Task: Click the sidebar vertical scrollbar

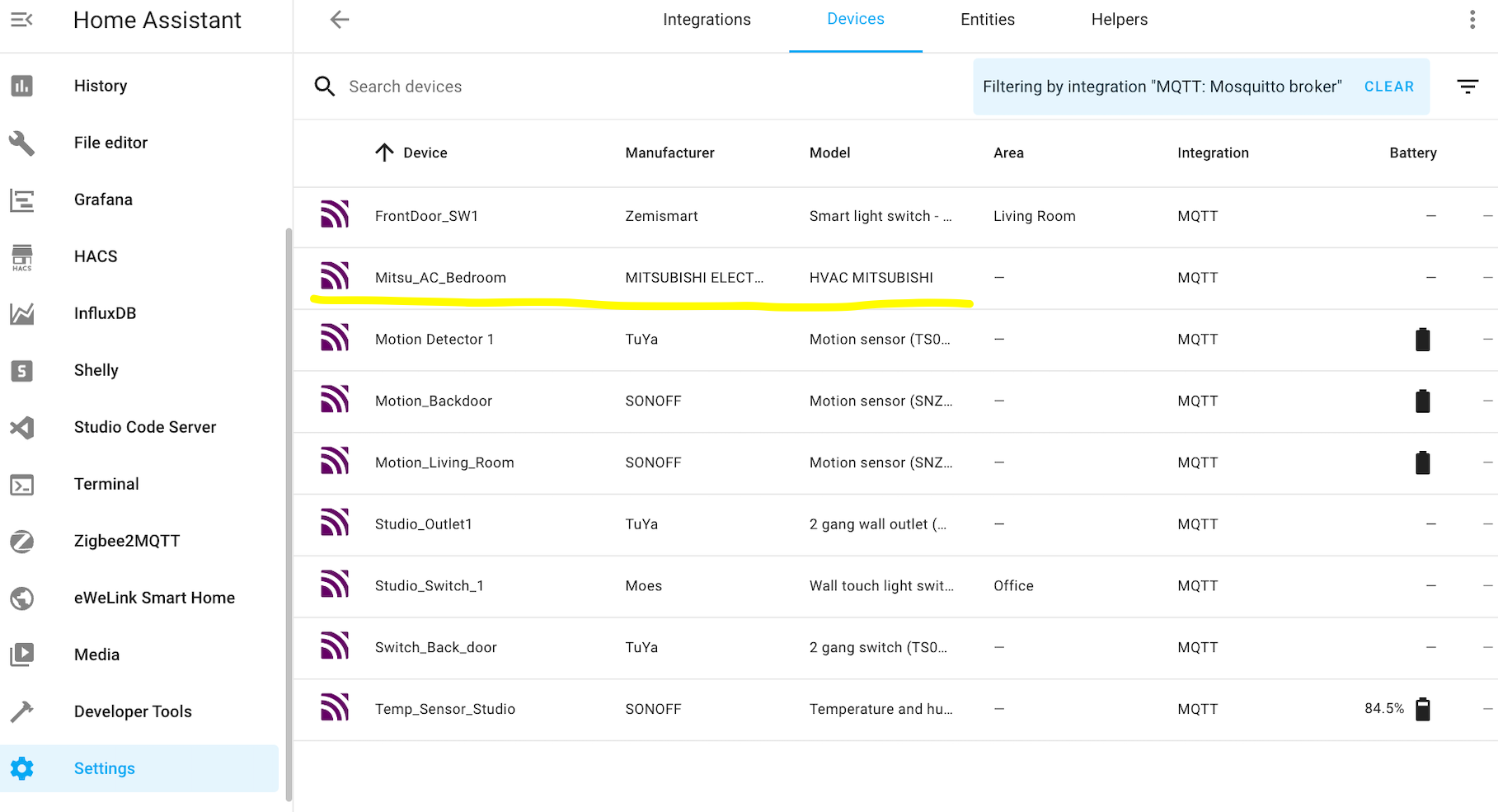Action: pyautogui.click(x=289, y=511)
